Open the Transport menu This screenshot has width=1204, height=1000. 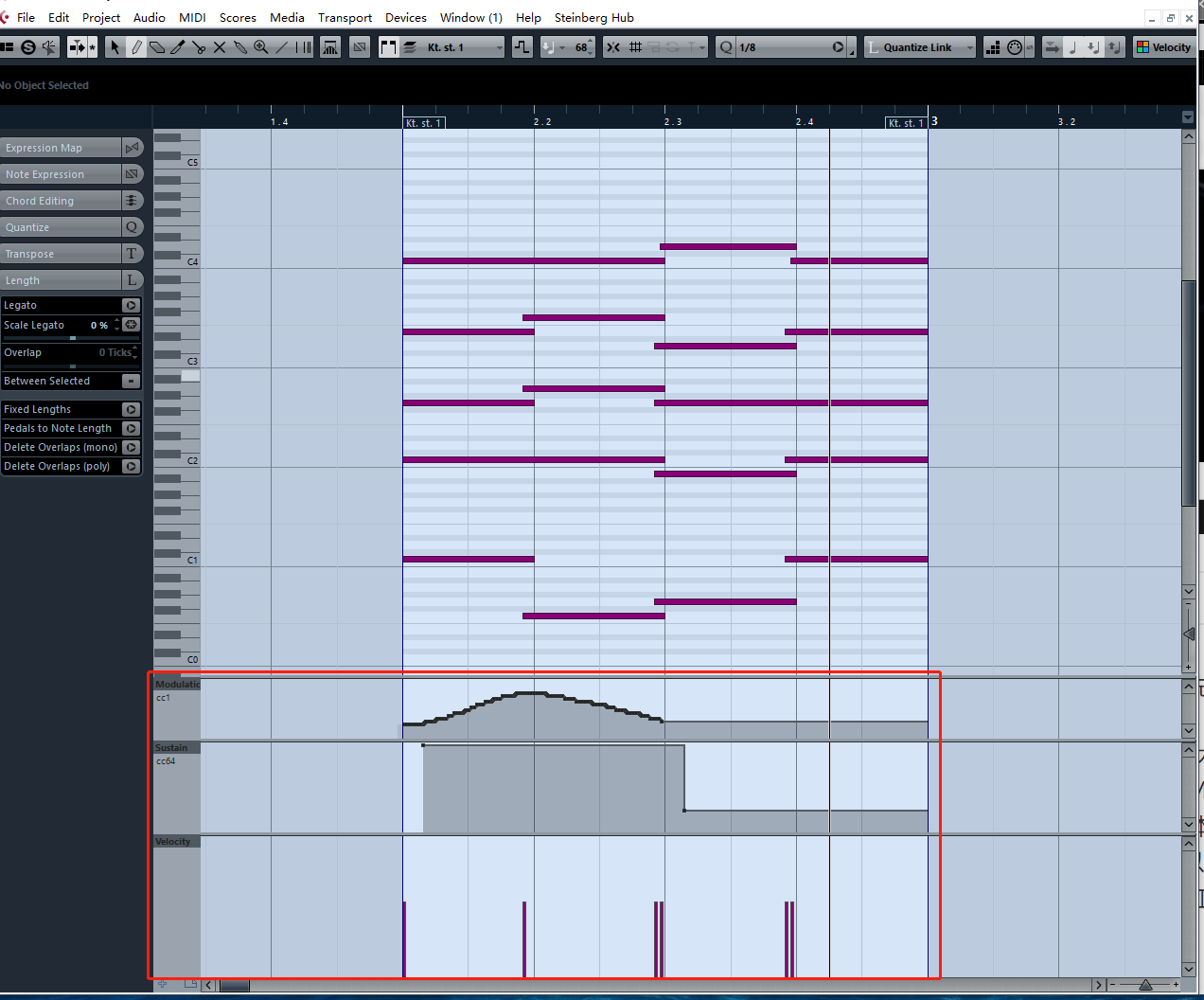click(x=345, y=17)
